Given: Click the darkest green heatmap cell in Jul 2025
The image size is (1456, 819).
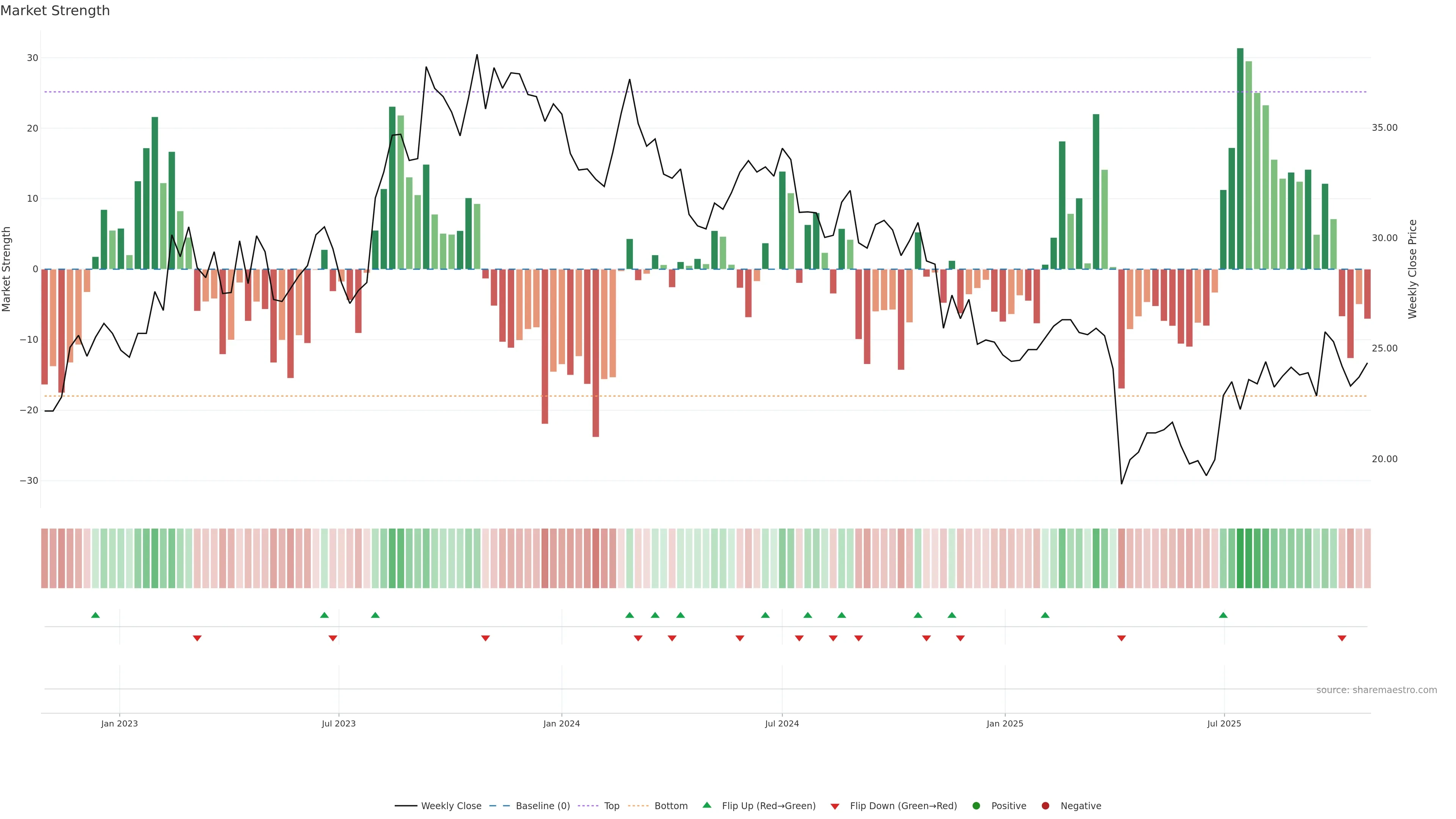Looking at the screenshot, I should 1240,559.
